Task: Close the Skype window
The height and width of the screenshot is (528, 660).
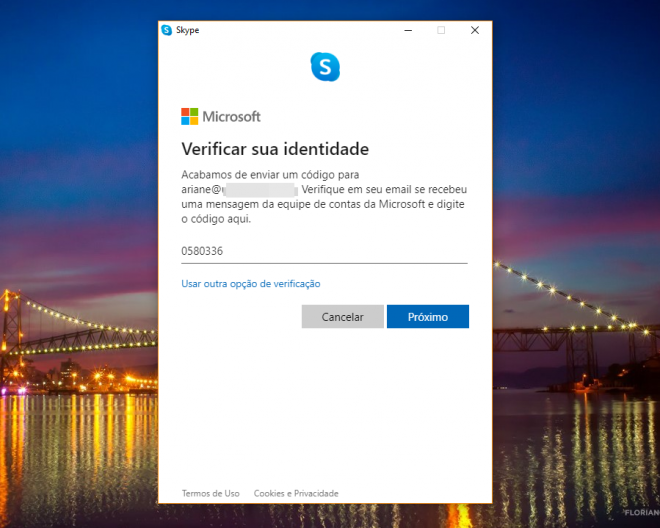Action: click(x=475, y=30)
